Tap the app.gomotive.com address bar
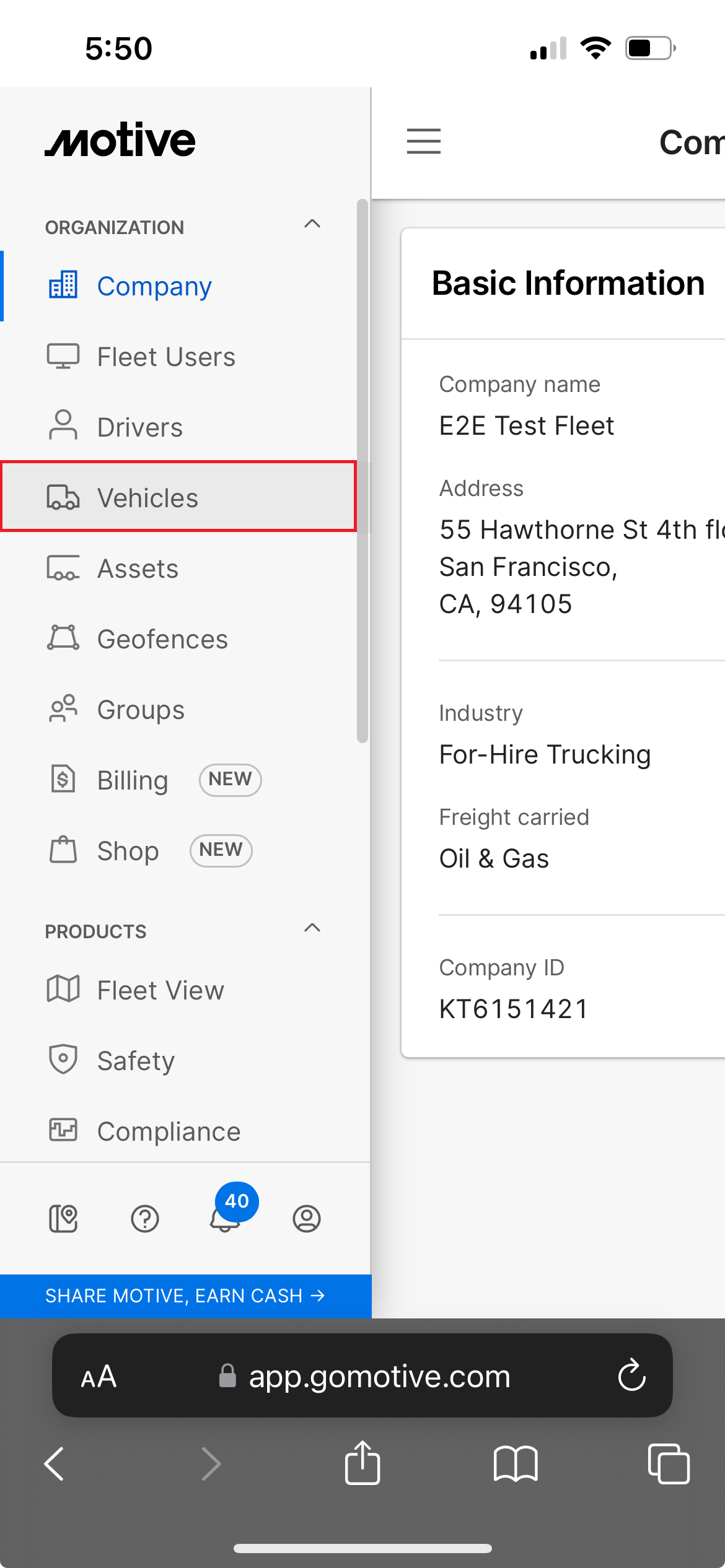Image resolution: width=725 pixels, height=1568 pixels. click(x=362, y=1375)
